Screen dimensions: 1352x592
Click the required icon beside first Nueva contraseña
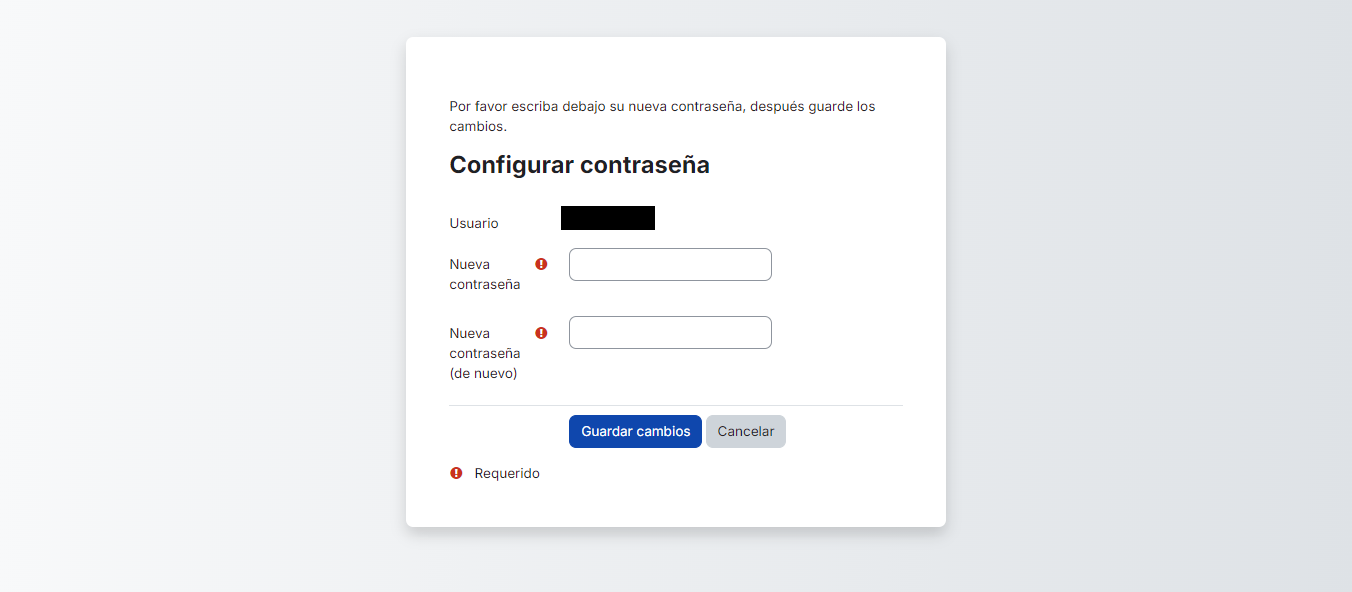[x=541, y=264]
